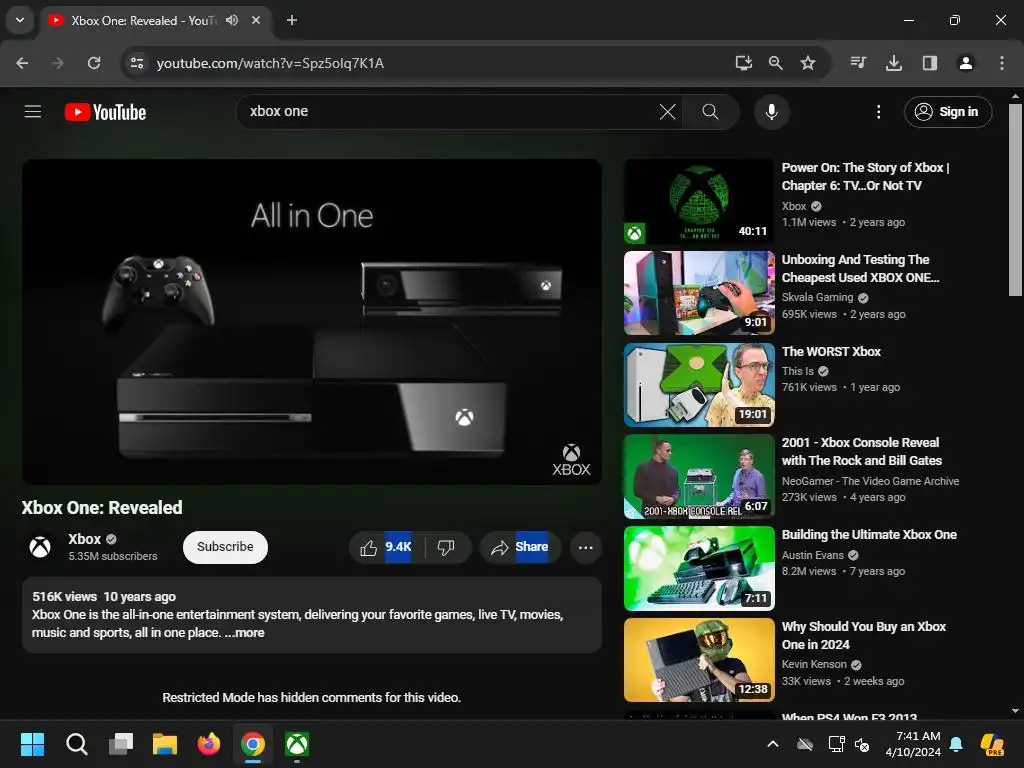This screenshot has height=768, width=1024.
Task: Open notifications bell in taskbar
Action: (x=955, y=744)
